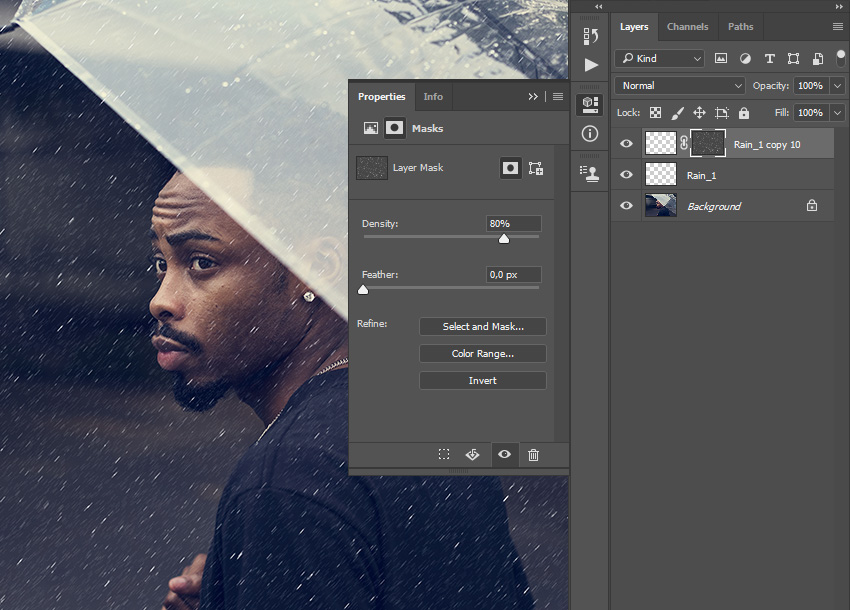Click the mask link chain icon

click(x=684, y=144)
